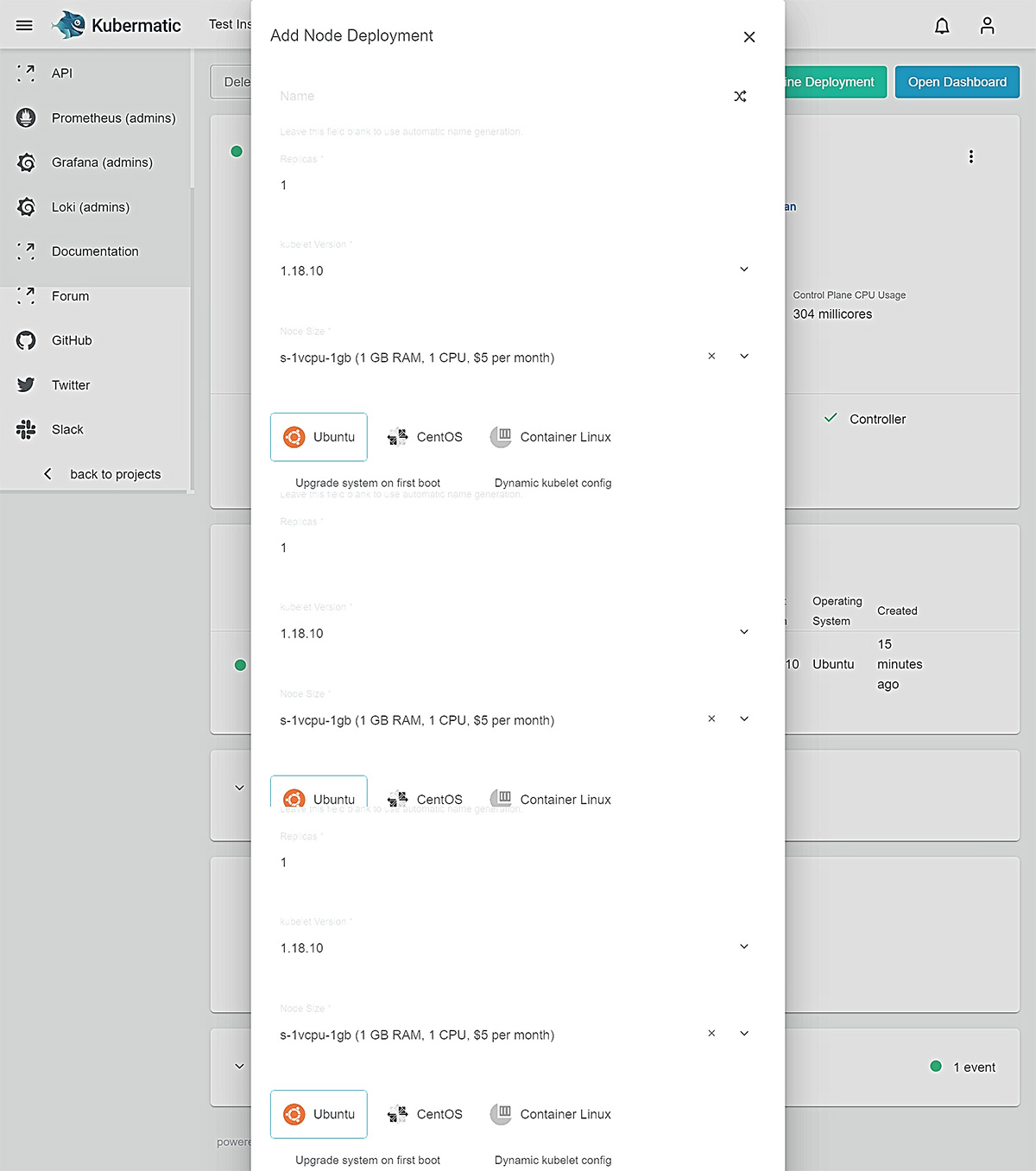
Task: Open Documentation from the sidebar menu
Action: coord(95,251)
